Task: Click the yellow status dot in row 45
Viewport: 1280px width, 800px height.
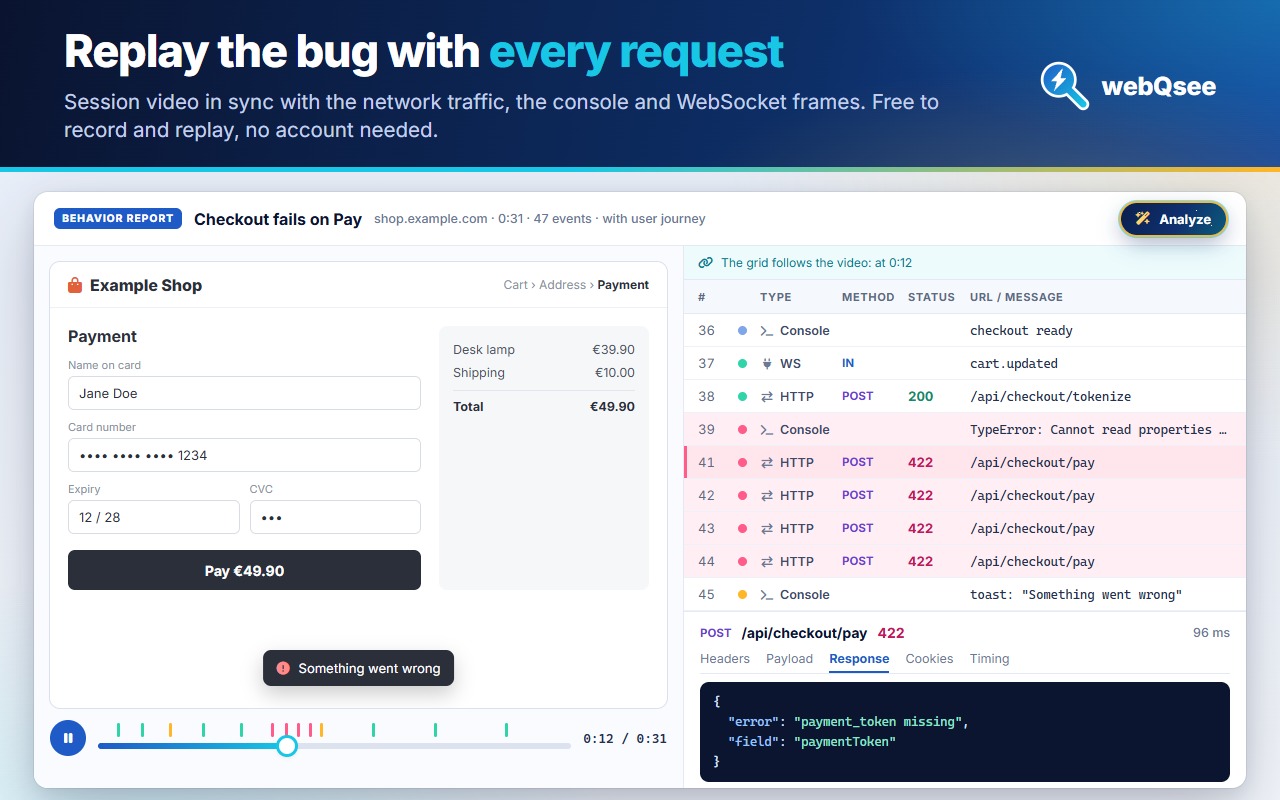Action: pyautogui.click(x=742, y=595)
